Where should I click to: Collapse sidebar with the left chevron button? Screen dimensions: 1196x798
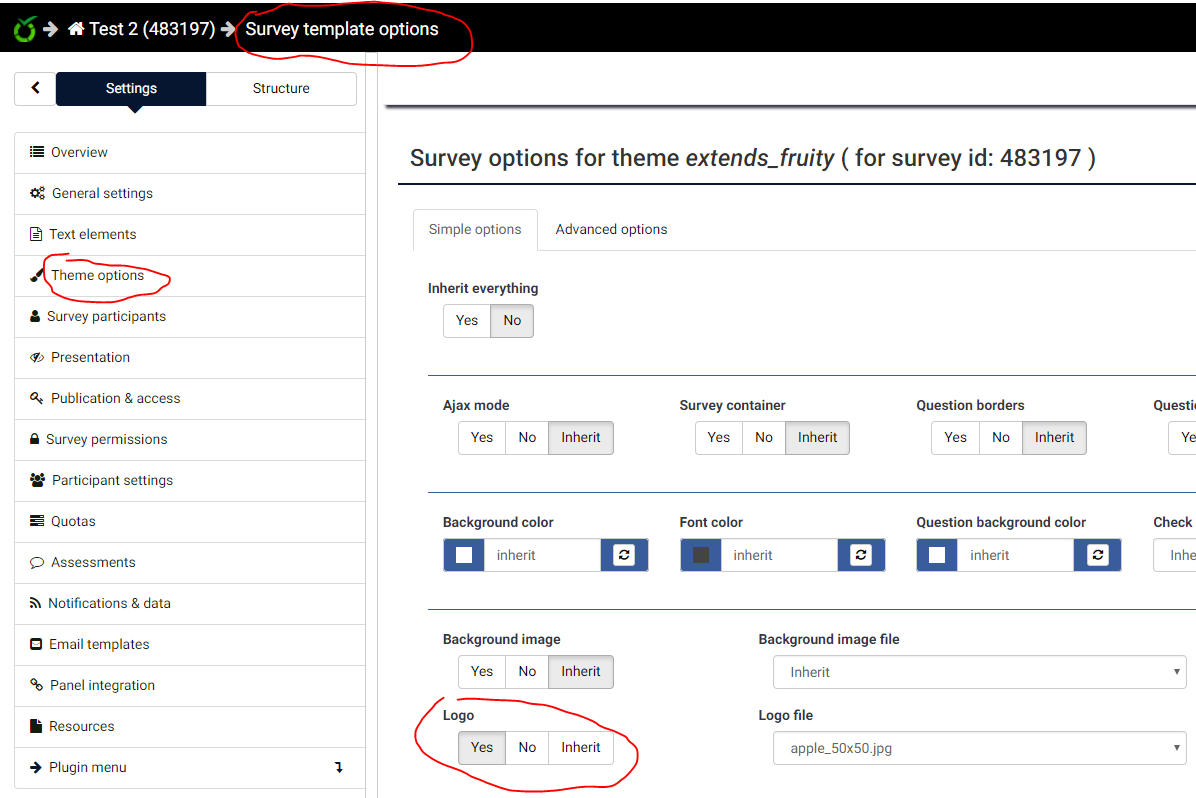[35, 88]
